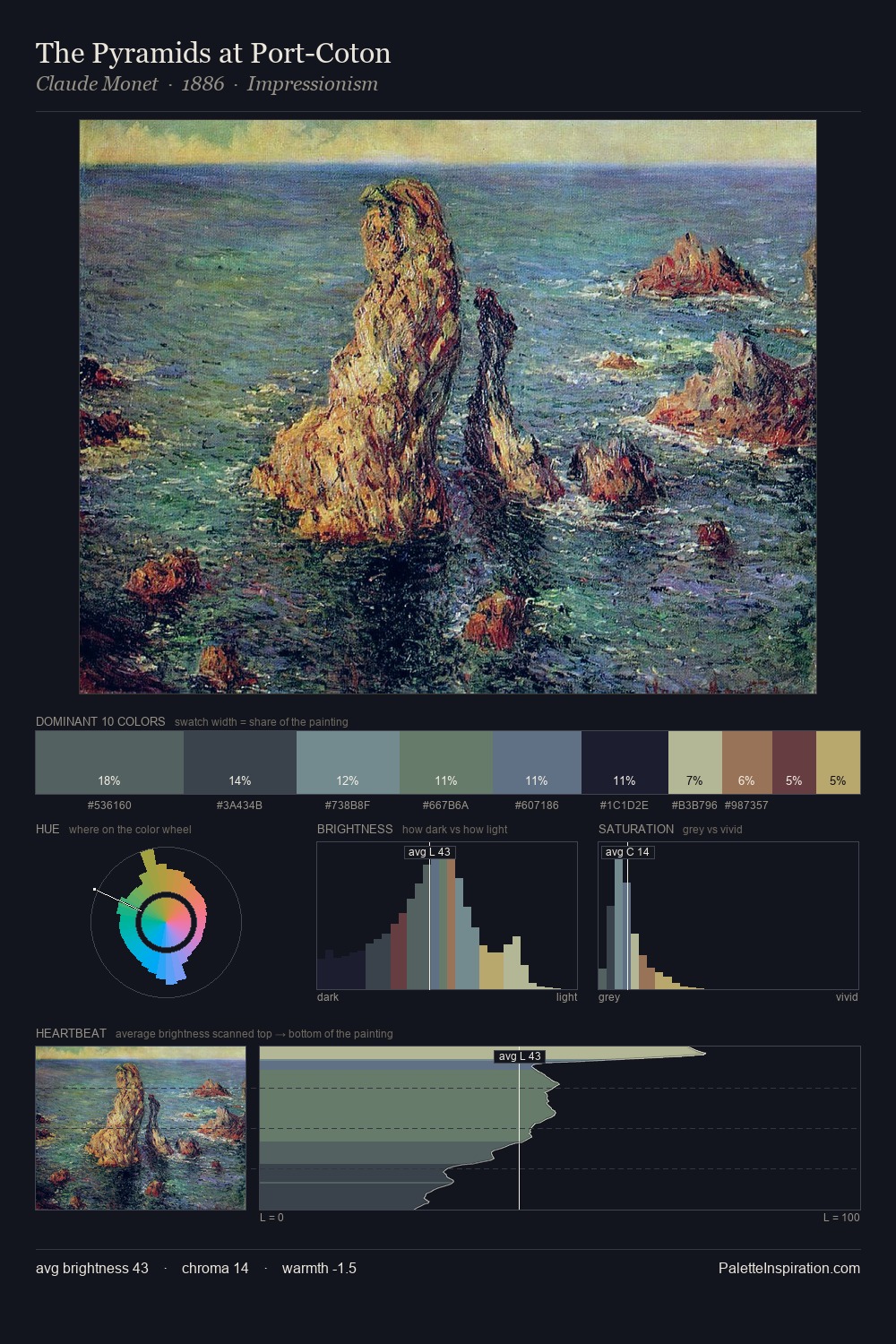Click the hex label #1C1D2E
Screen dimensions: 896x1344
(625, 806)
